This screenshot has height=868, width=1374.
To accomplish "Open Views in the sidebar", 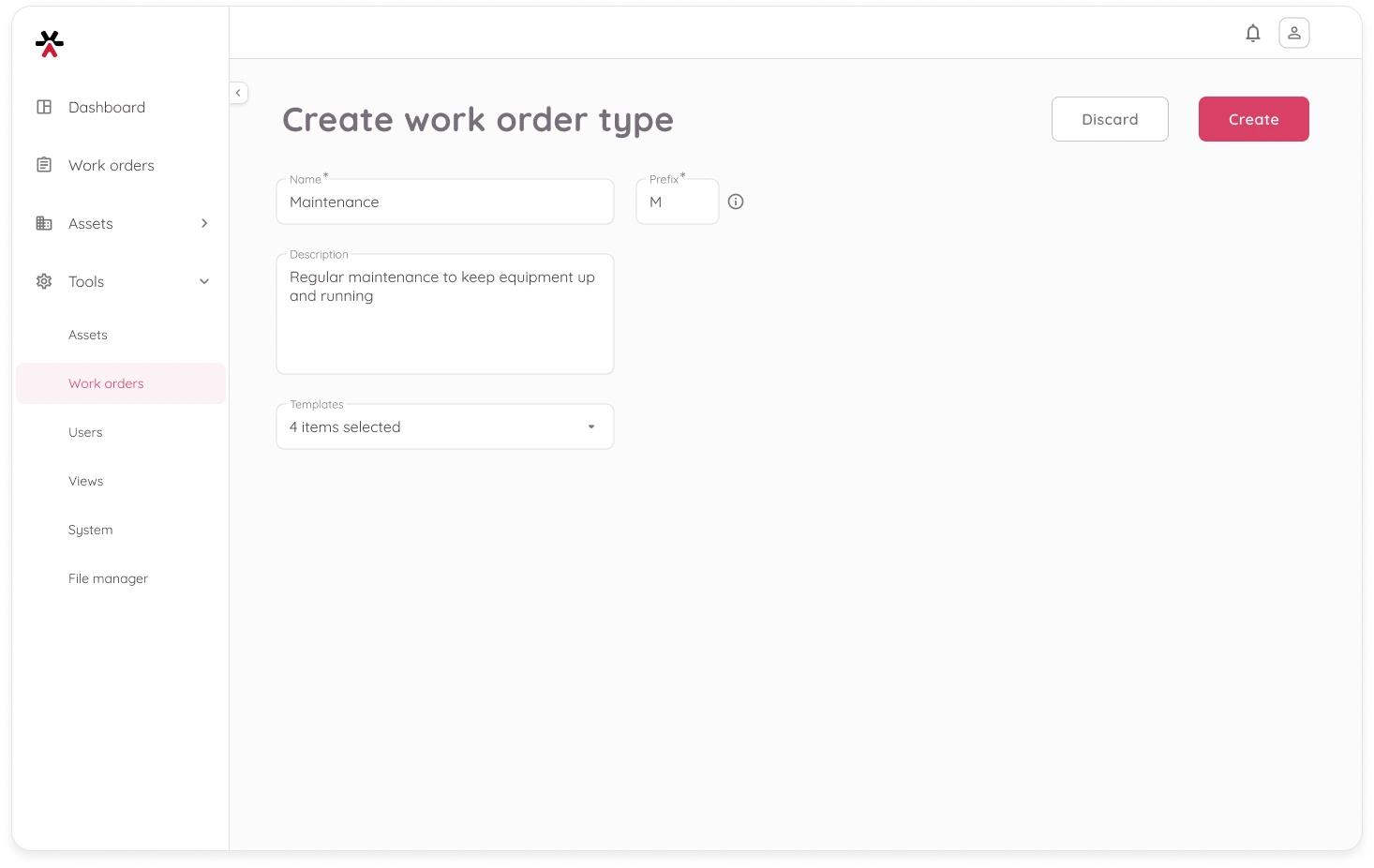I will pyautogui.click(x=85, y=481).
